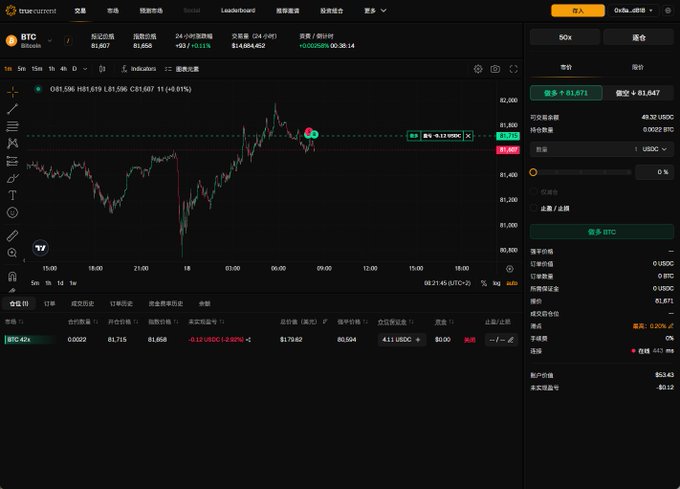
Task: Close the BTC 42x position via red link
Action: click(469, 340)
